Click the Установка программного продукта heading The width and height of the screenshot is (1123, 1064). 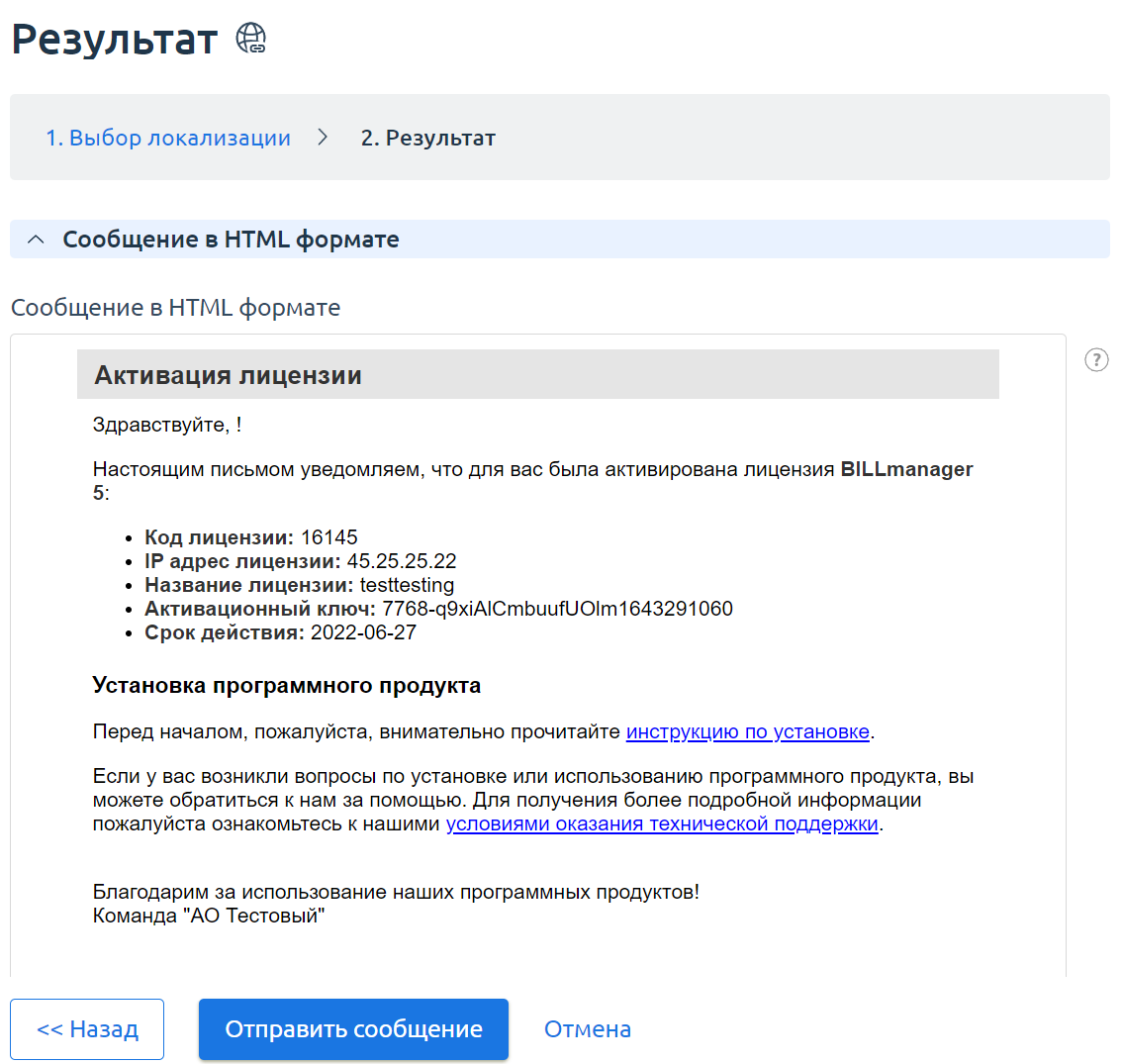[287, 685]
